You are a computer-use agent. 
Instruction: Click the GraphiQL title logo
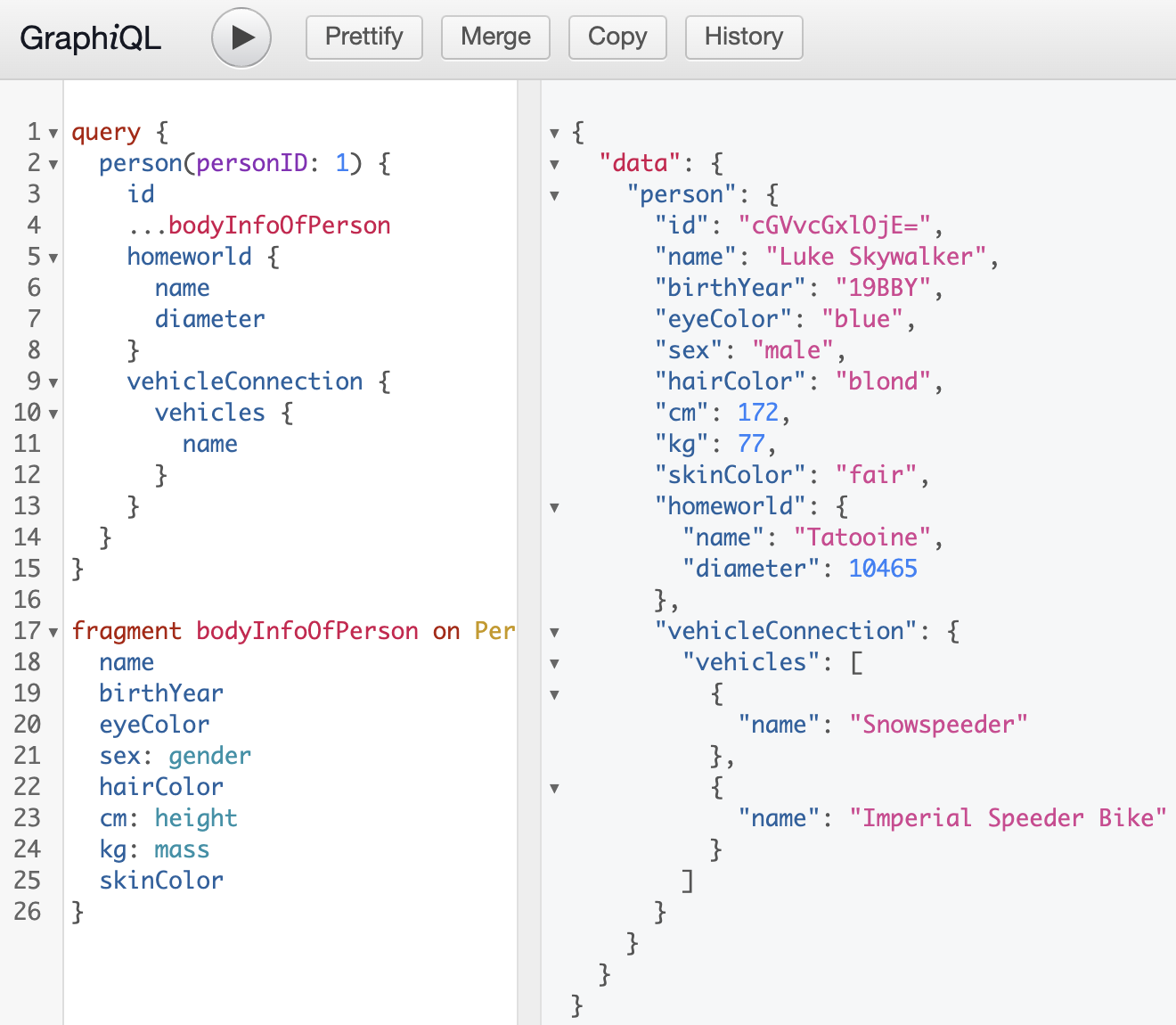coord(91,37)
